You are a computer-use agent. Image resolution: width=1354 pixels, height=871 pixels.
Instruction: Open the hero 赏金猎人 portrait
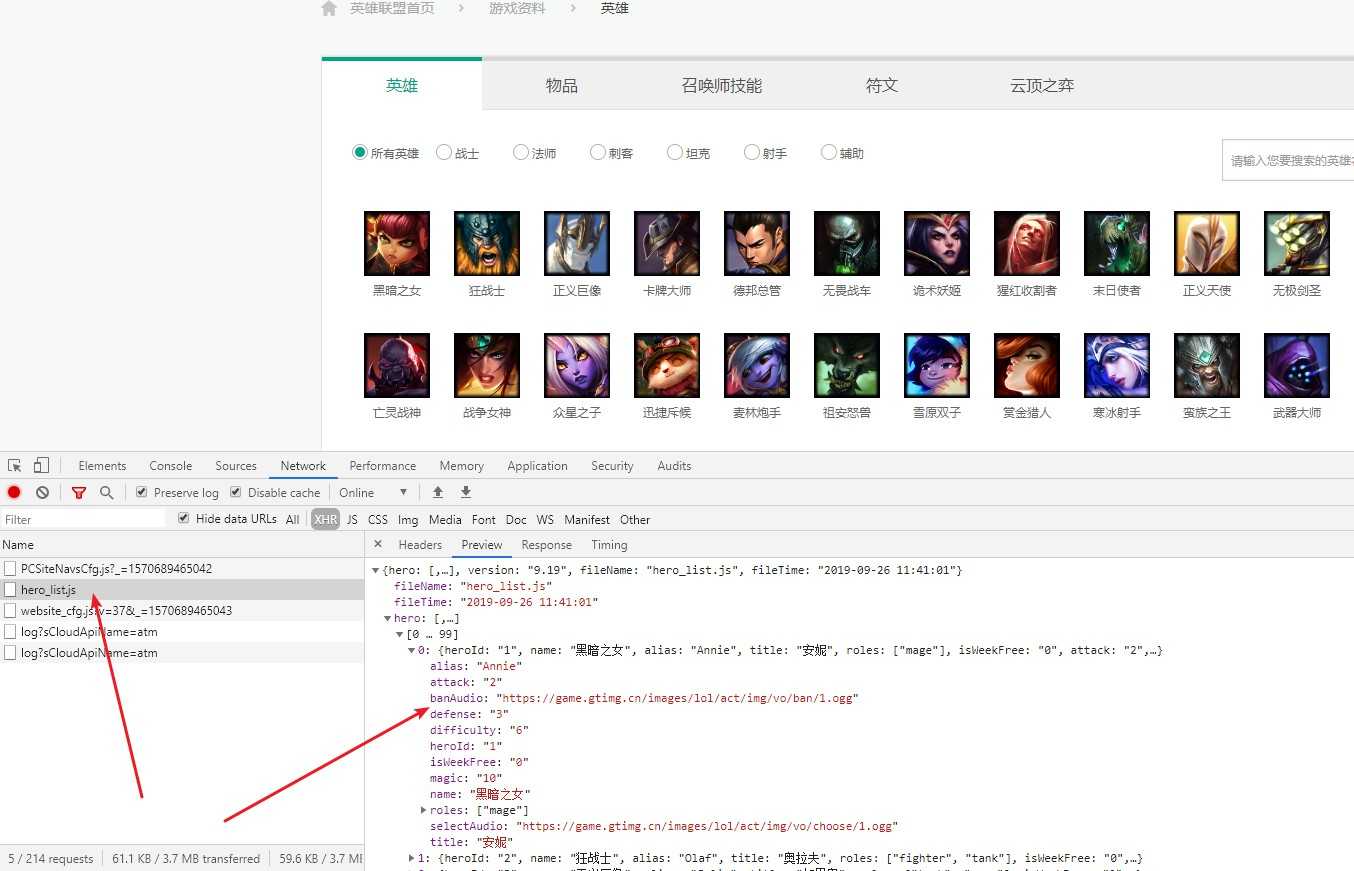tap(1027, 365)
